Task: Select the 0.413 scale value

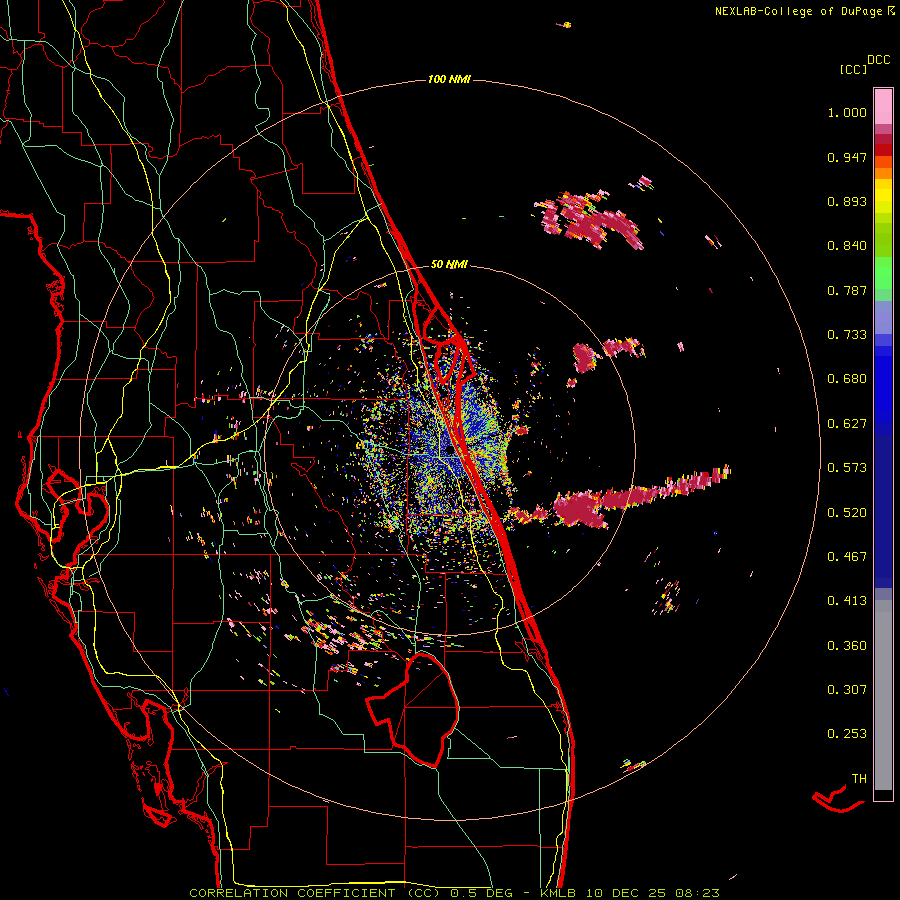Action: 847,601
